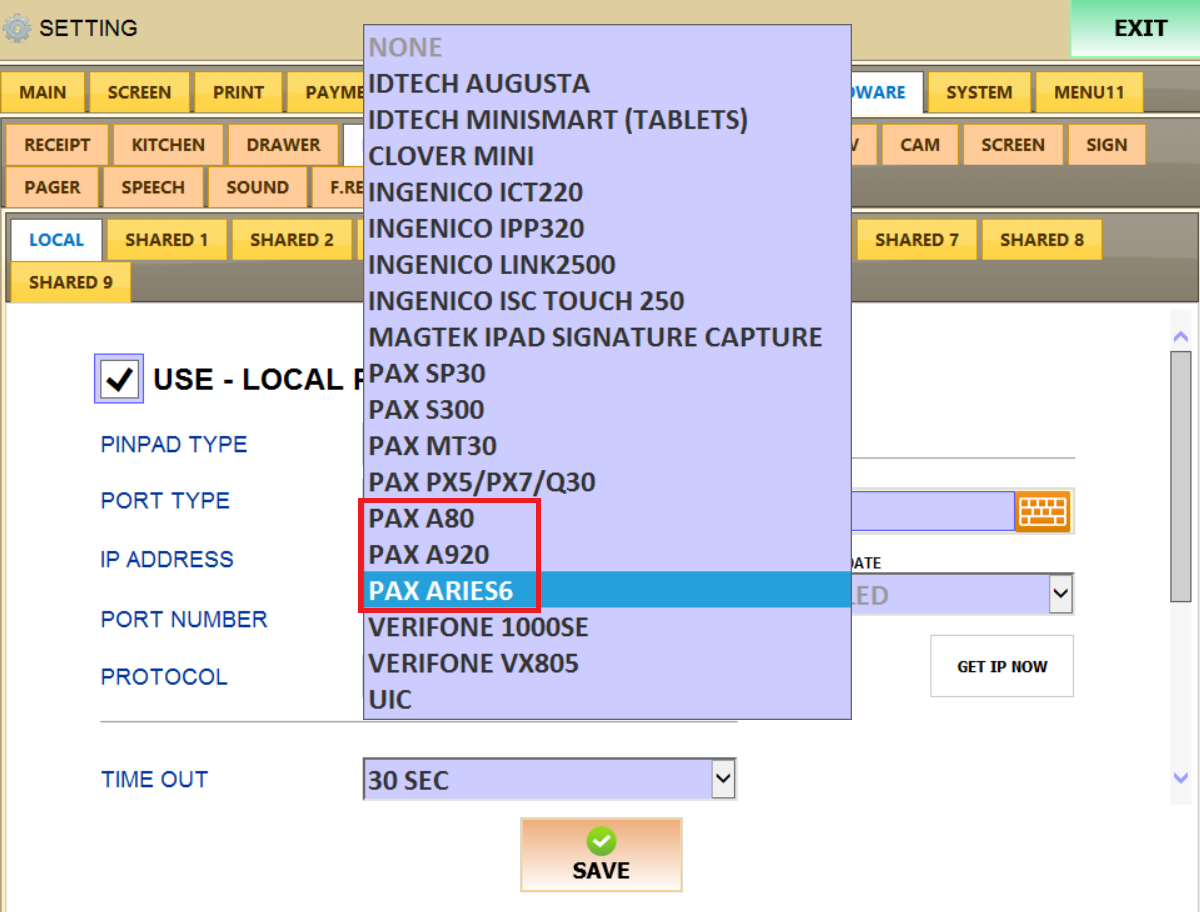The height and width of the screenshot is (912, 1200).
Task: Select PAX MT30 pinpad type
Action: 607,446
